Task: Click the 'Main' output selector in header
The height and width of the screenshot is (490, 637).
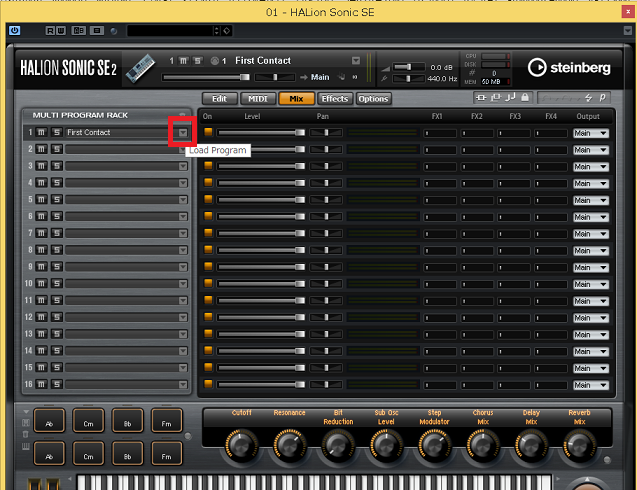Action: click(x=320, y=77)
